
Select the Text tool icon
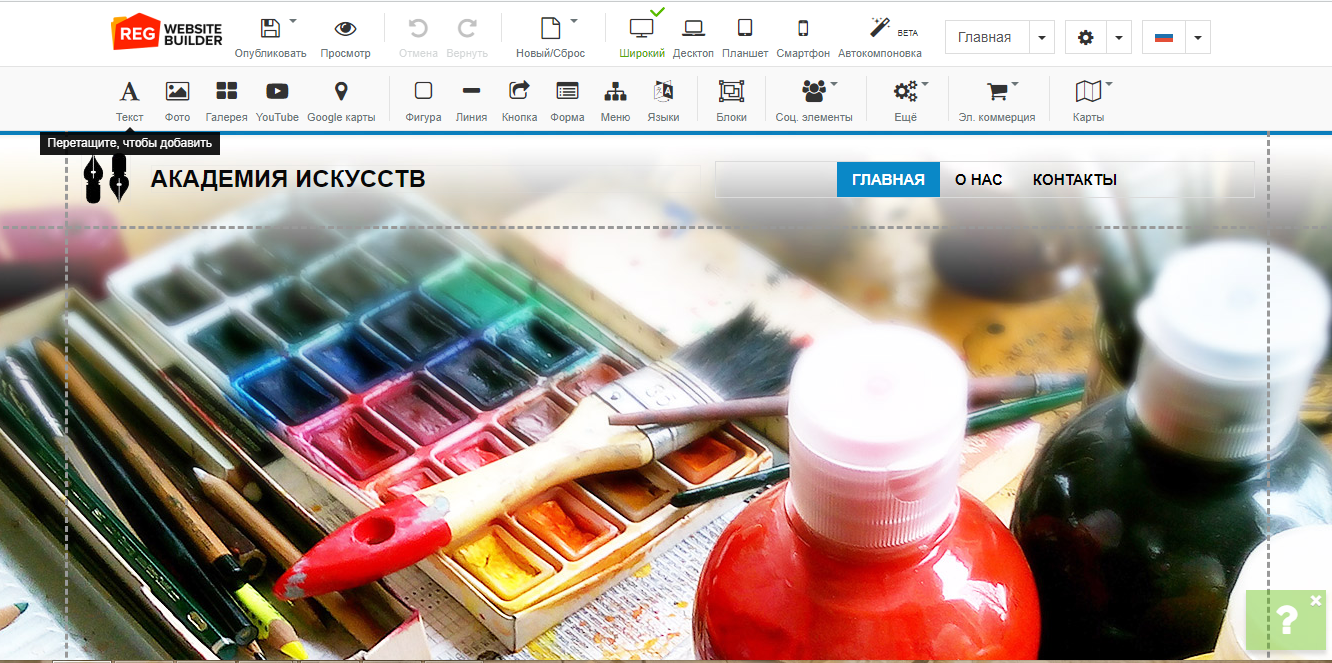pyautogui.click(x=129, y=92)
